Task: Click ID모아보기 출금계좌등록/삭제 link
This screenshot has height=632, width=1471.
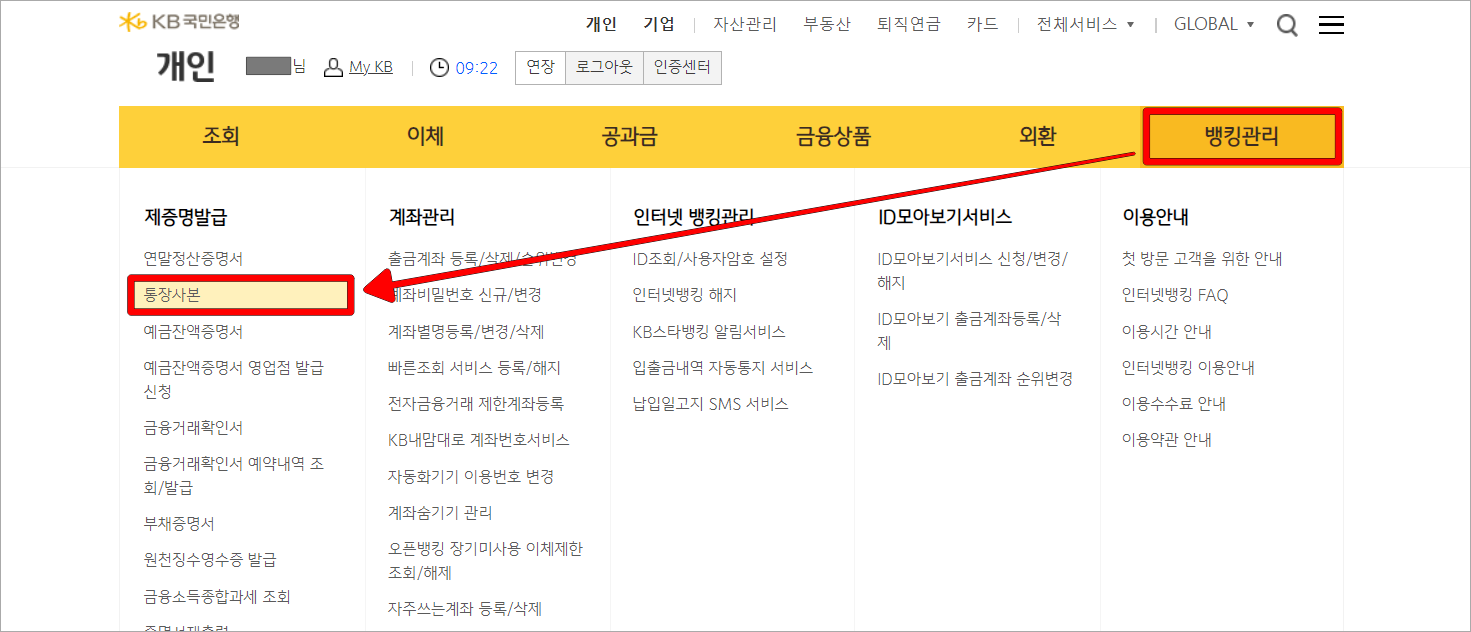Action: [x=969, y=331]
